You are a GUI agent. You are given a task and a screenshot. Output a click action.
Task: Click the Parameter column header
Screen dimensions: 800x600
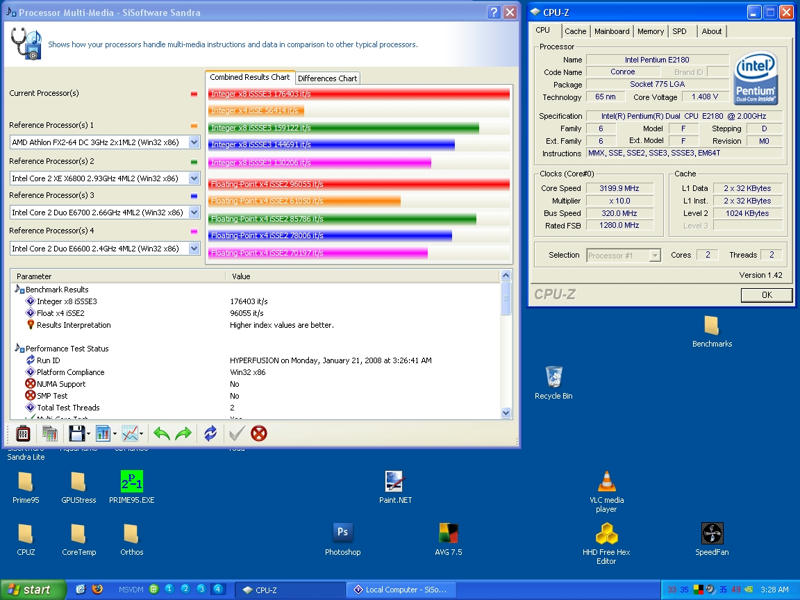pos(119,277)
